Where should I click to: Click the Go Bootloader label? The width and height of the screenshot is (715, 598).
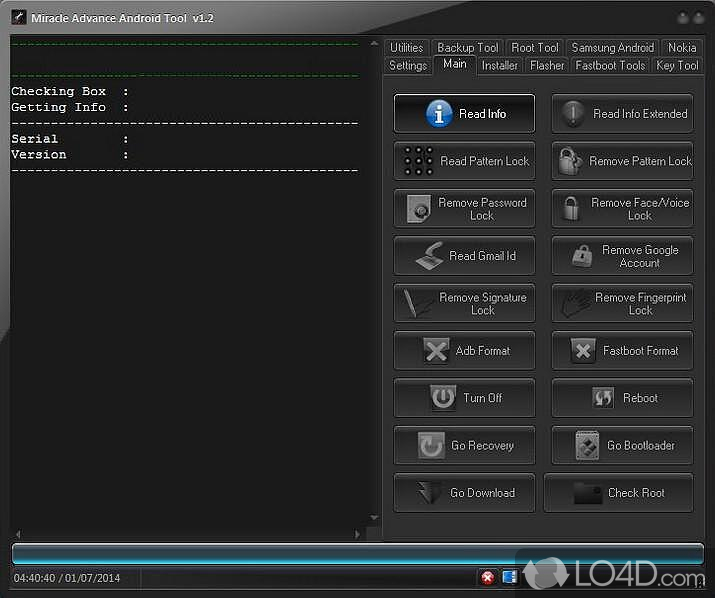click(641, 446)
